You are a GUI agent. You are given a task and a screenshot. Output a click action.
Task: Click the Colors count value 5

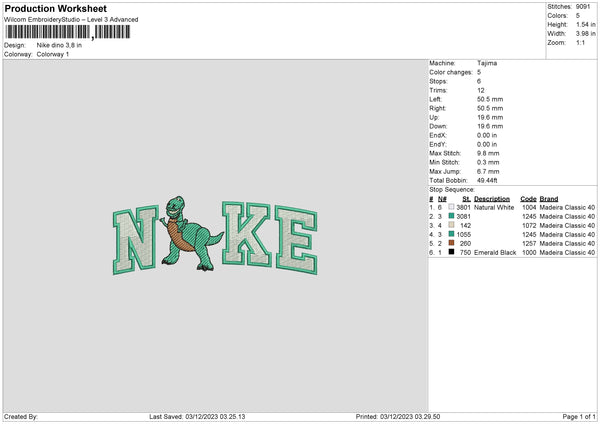coord(578,16)
